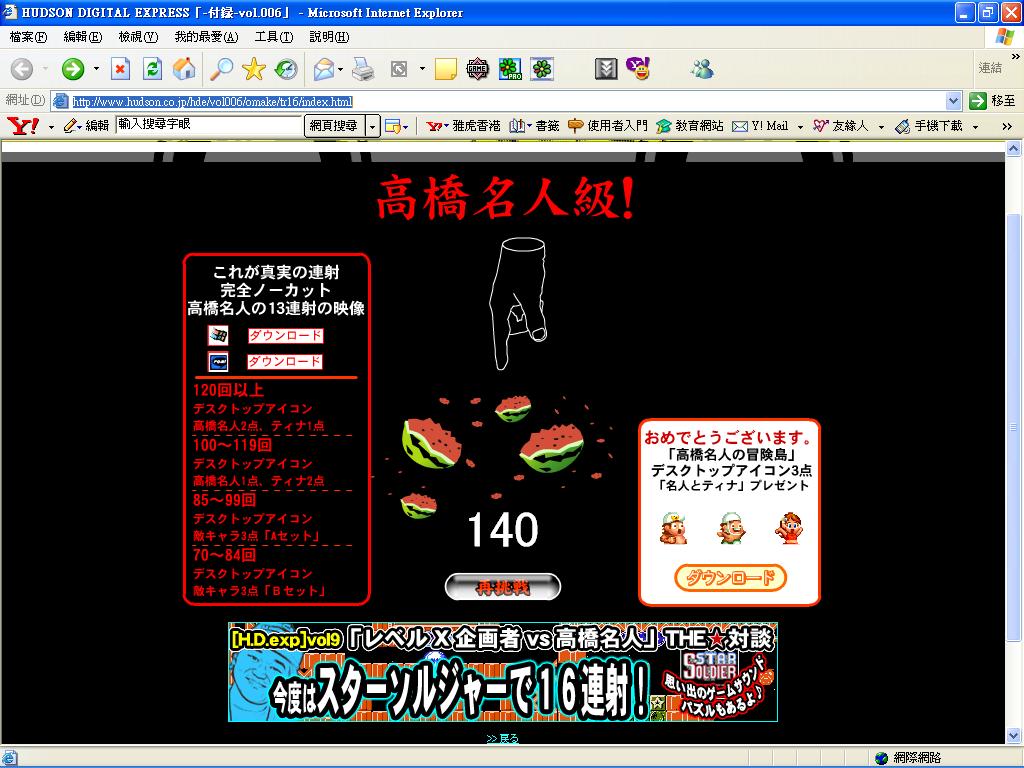Open the Y! Mail dropdown arrow

coord(800,126)
